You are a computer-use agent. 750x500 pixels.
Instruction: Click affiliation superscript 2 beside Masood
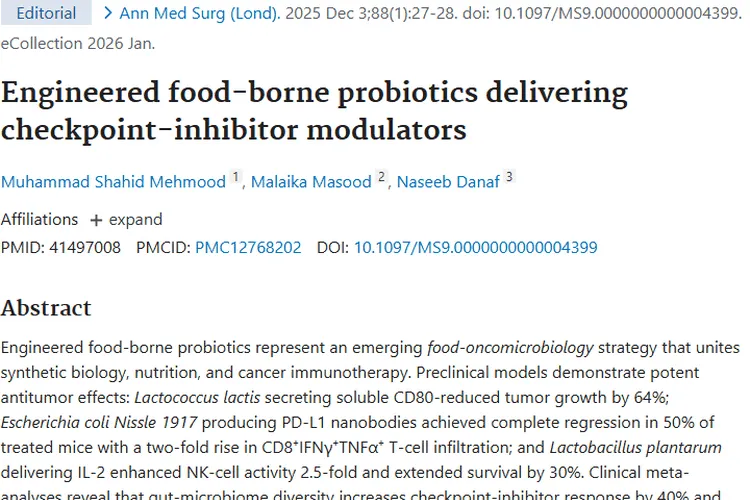381,177
